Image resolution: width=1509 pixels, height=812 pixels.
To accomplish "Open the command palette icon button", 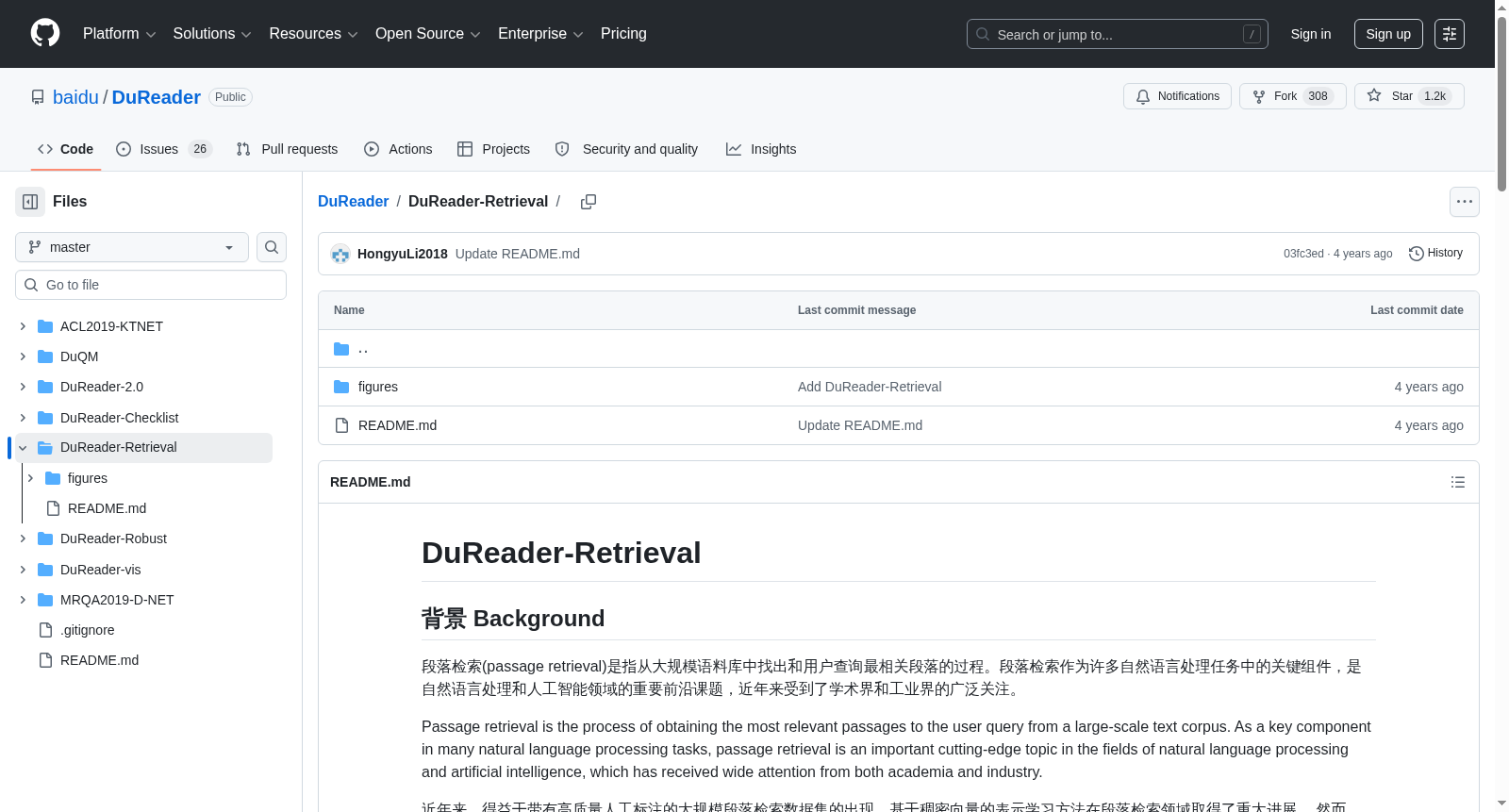I will coord(1450,34).
